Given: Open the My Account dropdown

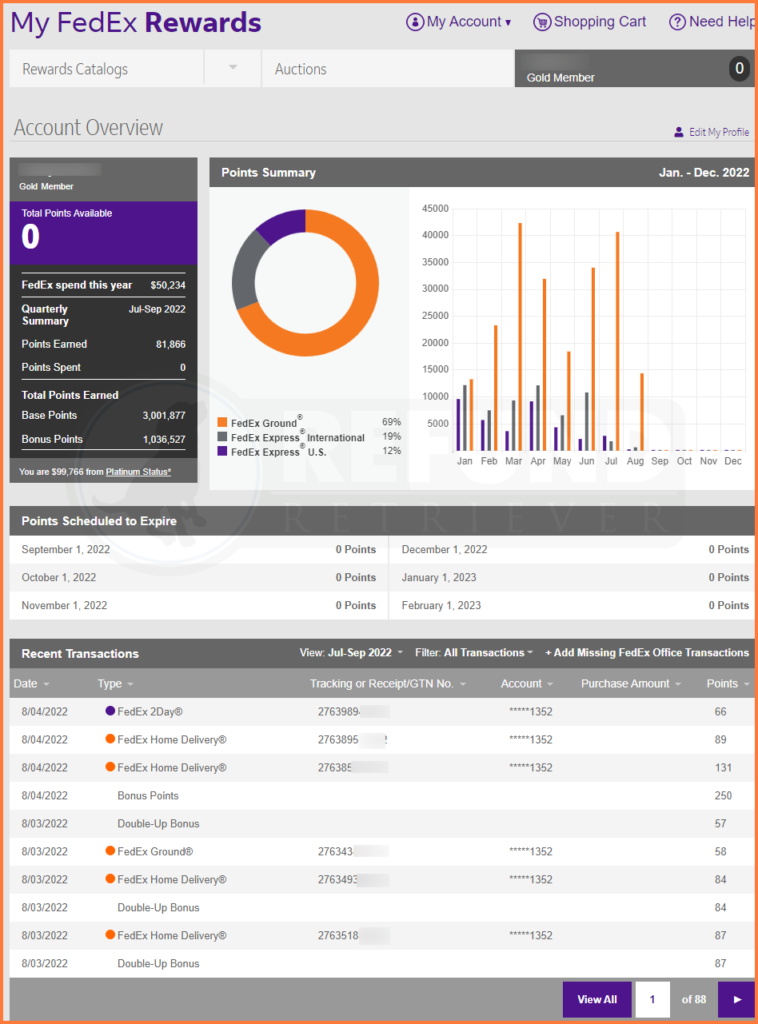Looking at the screenshot, I should (x=459, y=22).
